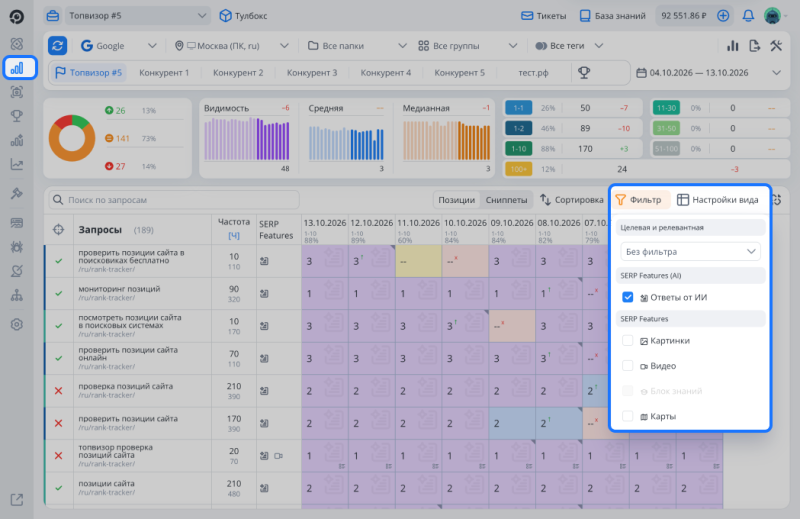The image size is (800, 519).
Task: Click the export file icon
Action: click(x=755, y=45)
